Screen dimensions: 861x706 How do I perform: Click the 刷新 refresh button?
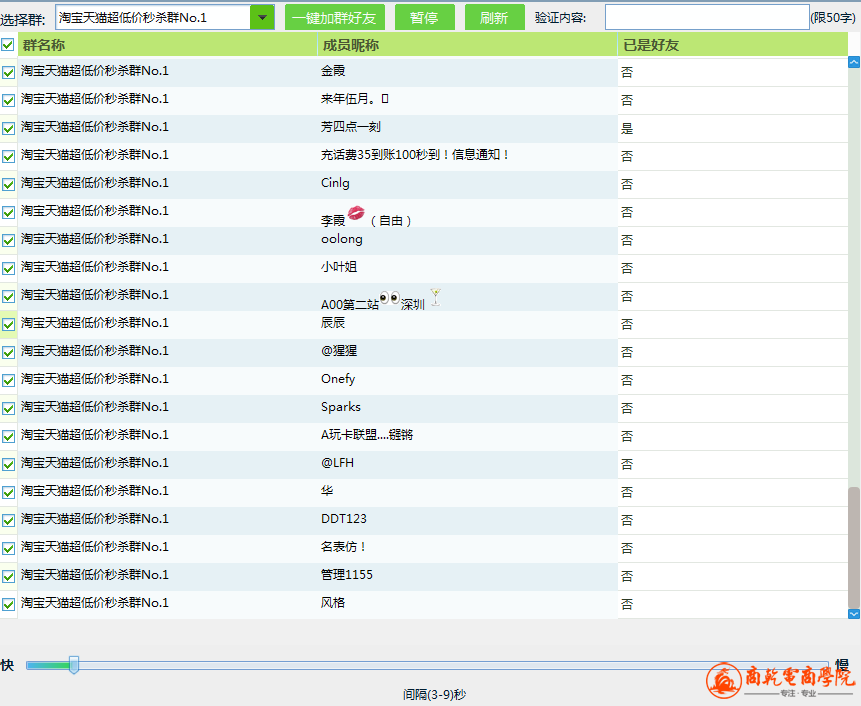494,18
